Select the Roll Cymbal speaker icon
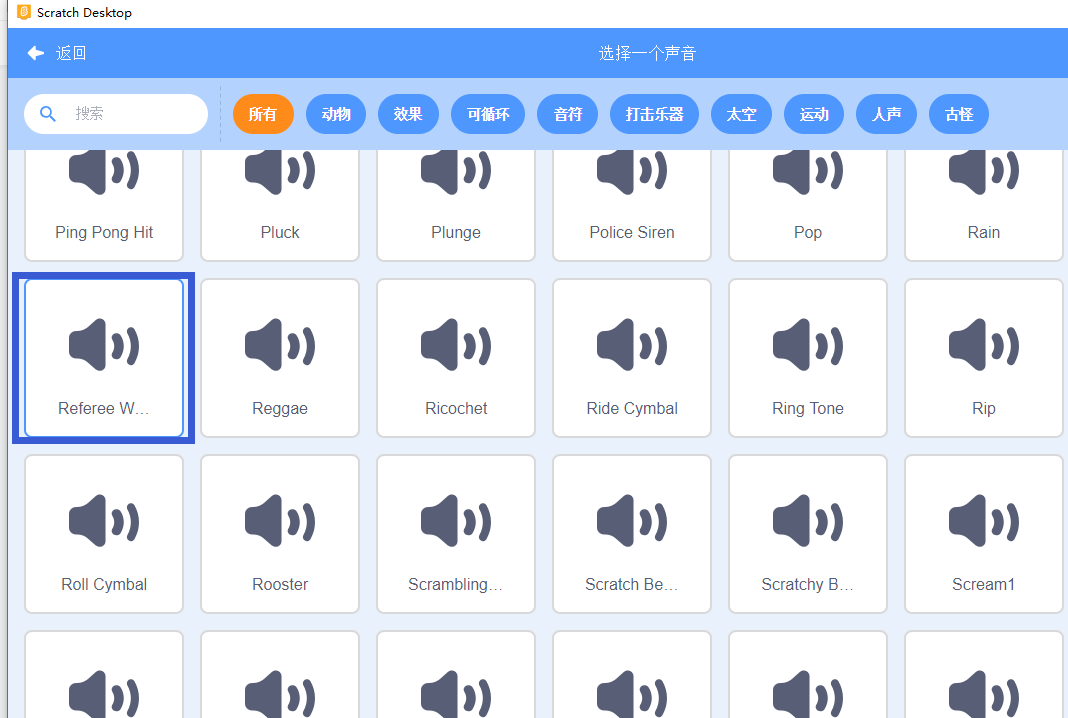1068x718 pixels. [104, 520]
